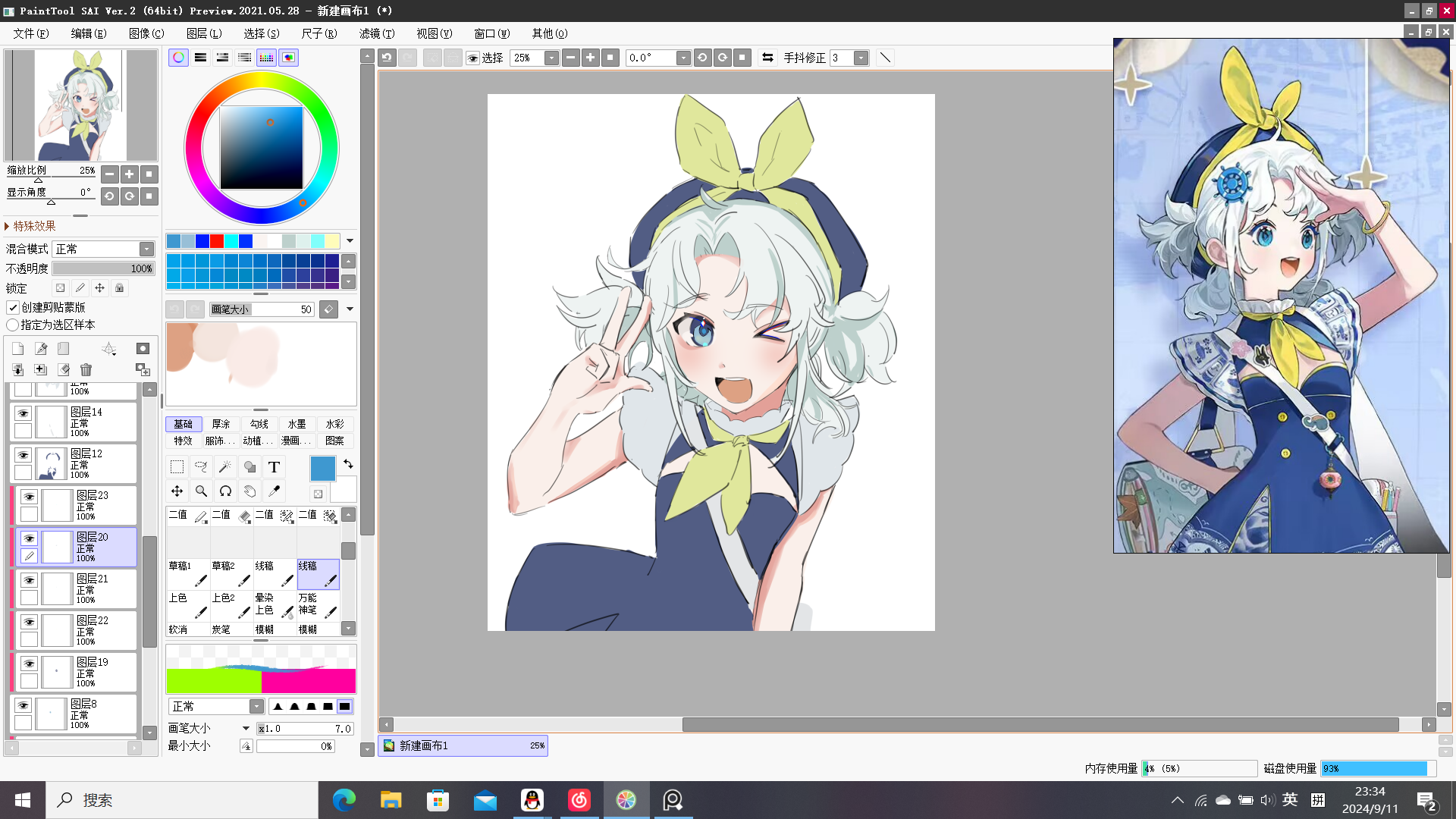Merge the layer down
1456x819 pixels.
pyautogui.click(x=18, y=370)
